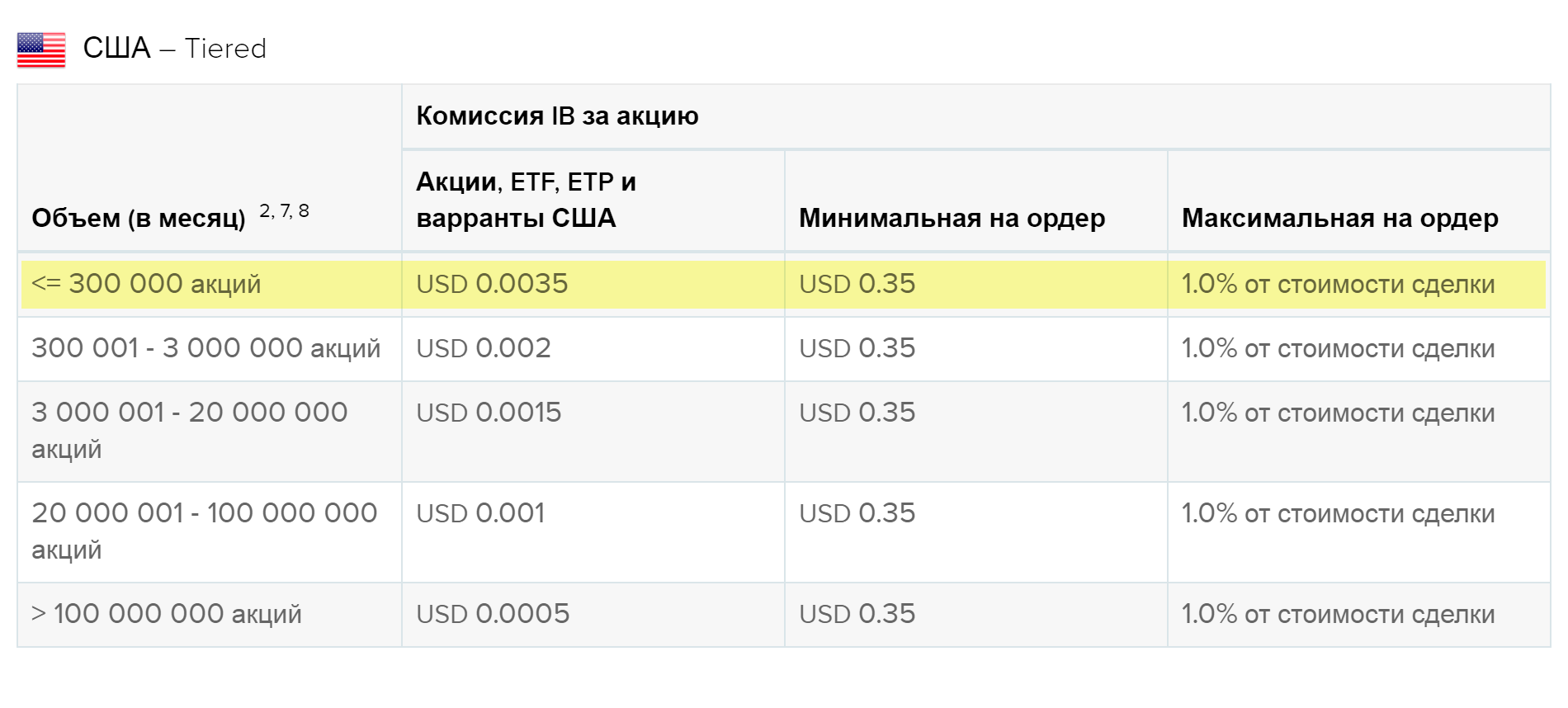Click the Объем (в месяц) column header
This screenshot has width=1568, height=708.
(139, 218)
